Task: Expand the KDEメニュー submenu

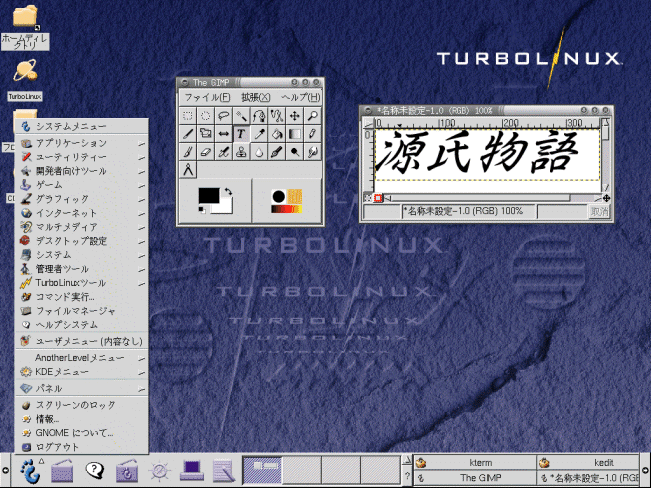Action: click(82, 372)
